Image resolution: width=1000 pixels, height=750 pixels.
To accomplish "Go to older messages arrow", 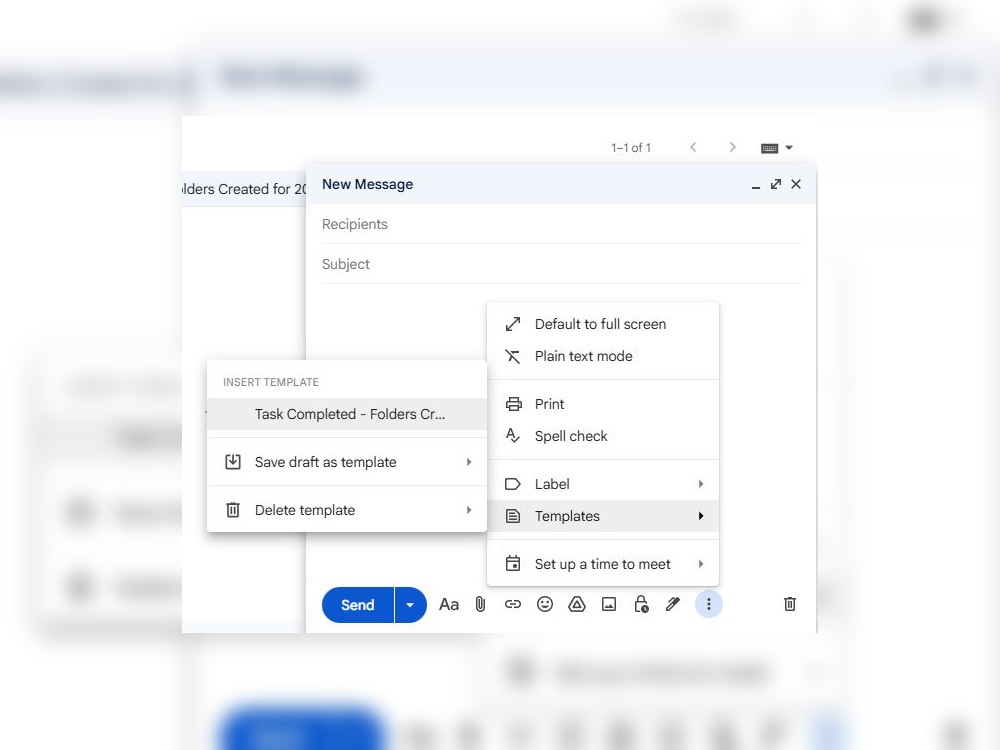I will click(732, 147).
